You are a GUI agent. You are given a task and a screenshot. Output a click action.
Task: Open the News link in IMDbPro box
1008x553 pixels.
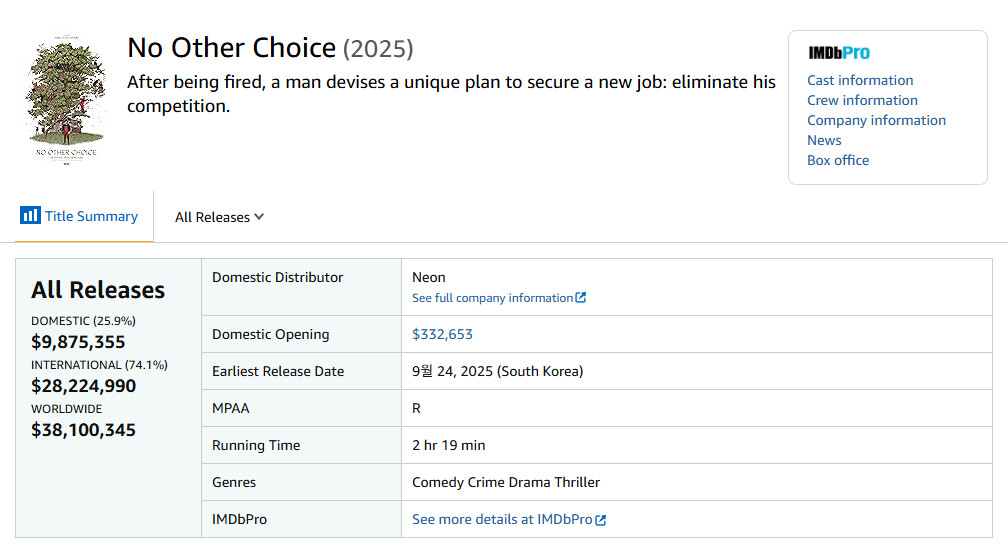pyautogui.click(x=824, y=140)
